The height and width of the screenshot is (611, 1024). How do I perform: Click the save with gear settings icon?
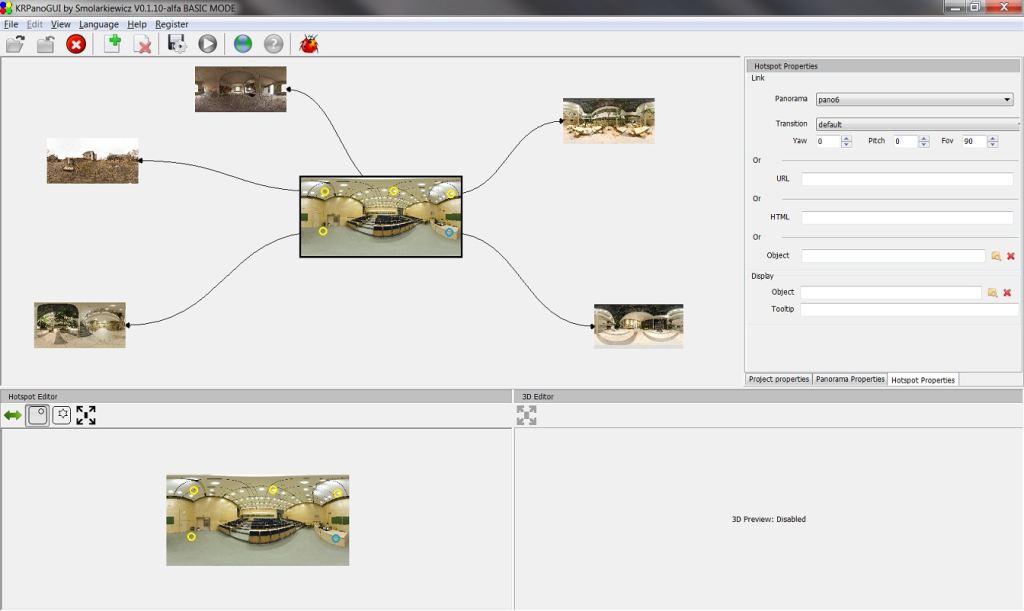click(177, 44)
